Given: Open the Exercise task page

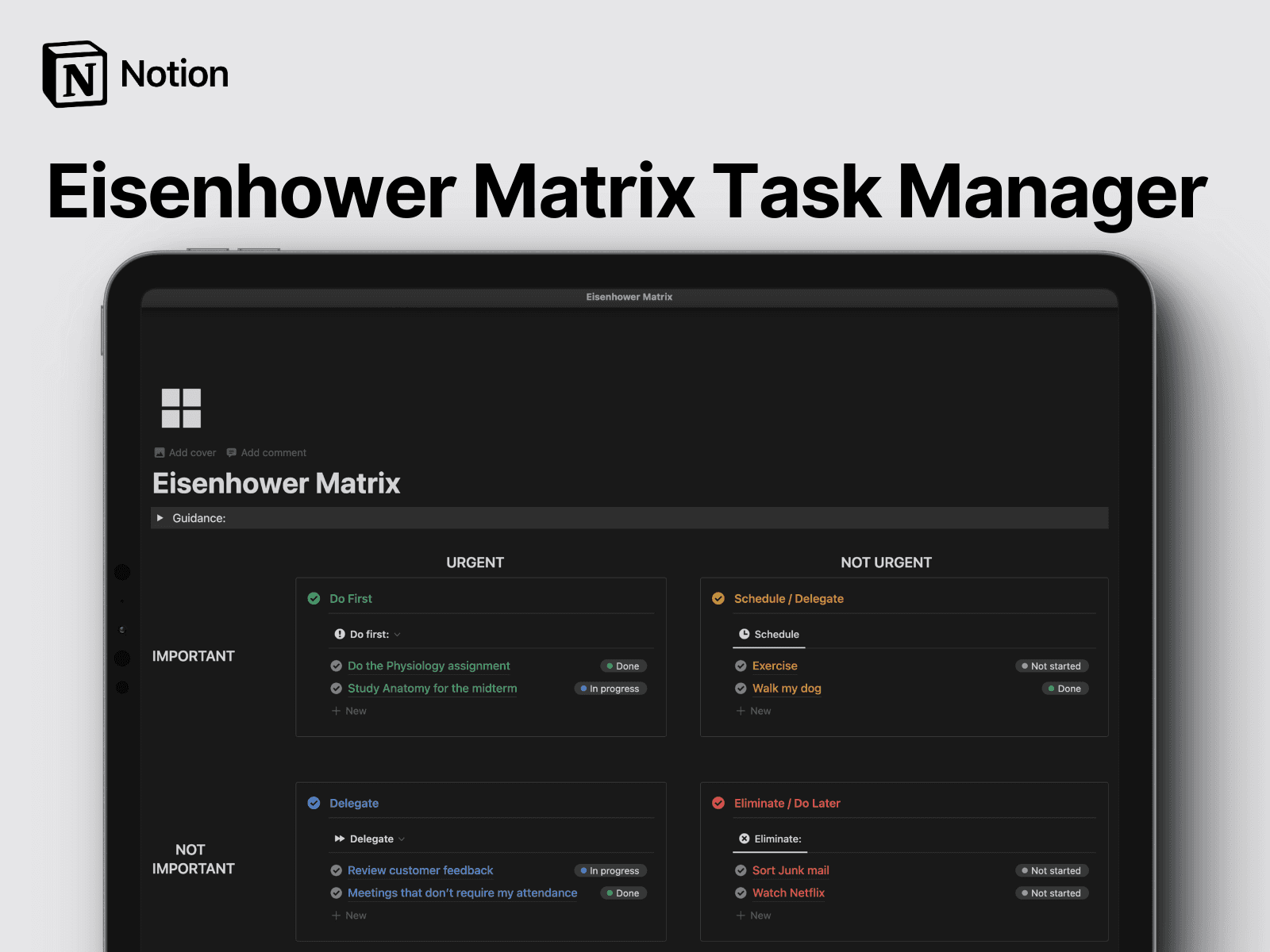Looking at the screenshot, I should (775, 666).
